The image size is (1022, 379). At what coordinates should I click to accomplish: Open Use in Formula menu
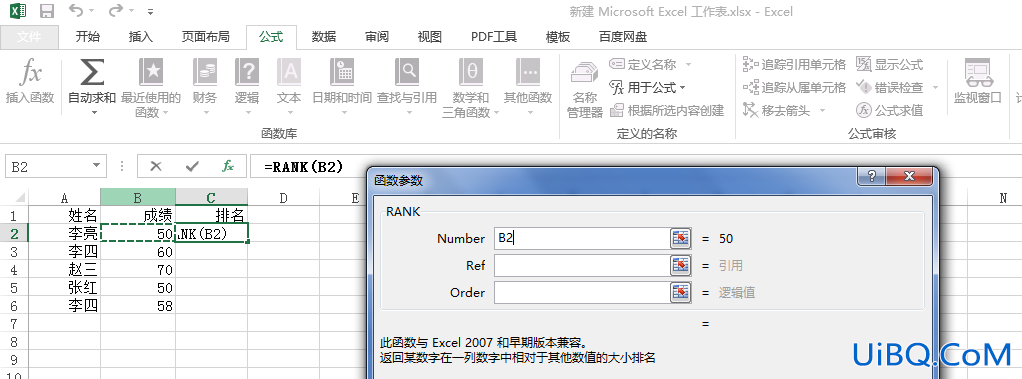coord(647,87)
